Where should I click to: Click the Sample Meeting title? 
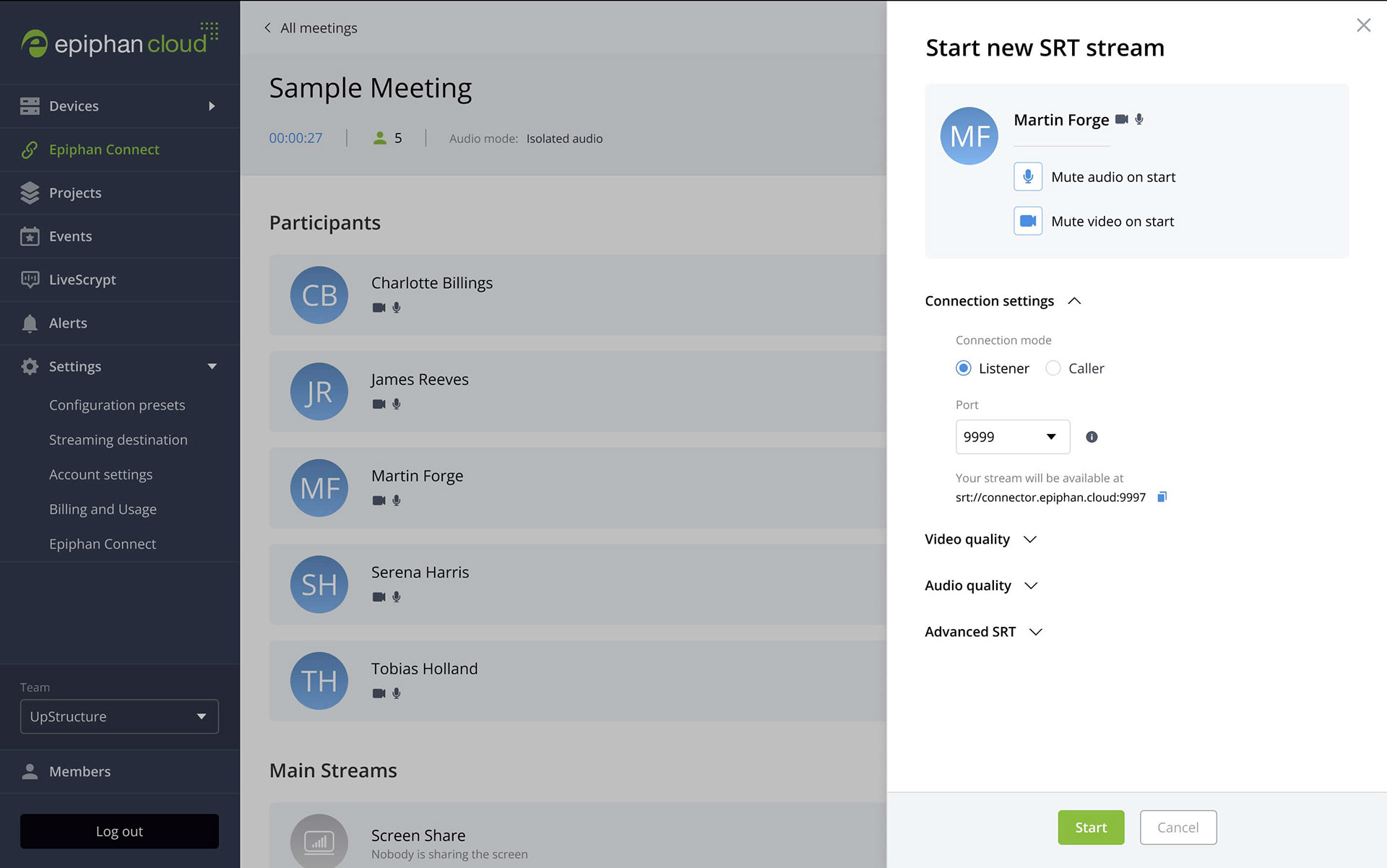click(x=371, y=88)
